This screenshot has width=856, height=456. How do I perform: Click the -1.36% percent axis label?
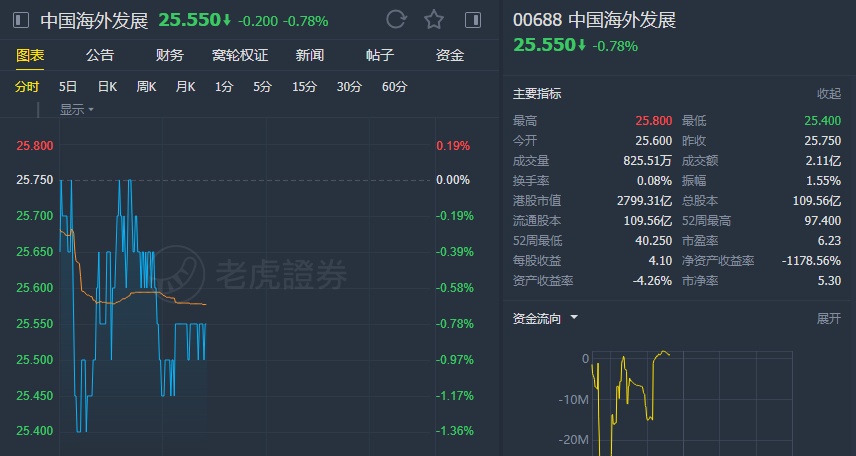(454, 431)
